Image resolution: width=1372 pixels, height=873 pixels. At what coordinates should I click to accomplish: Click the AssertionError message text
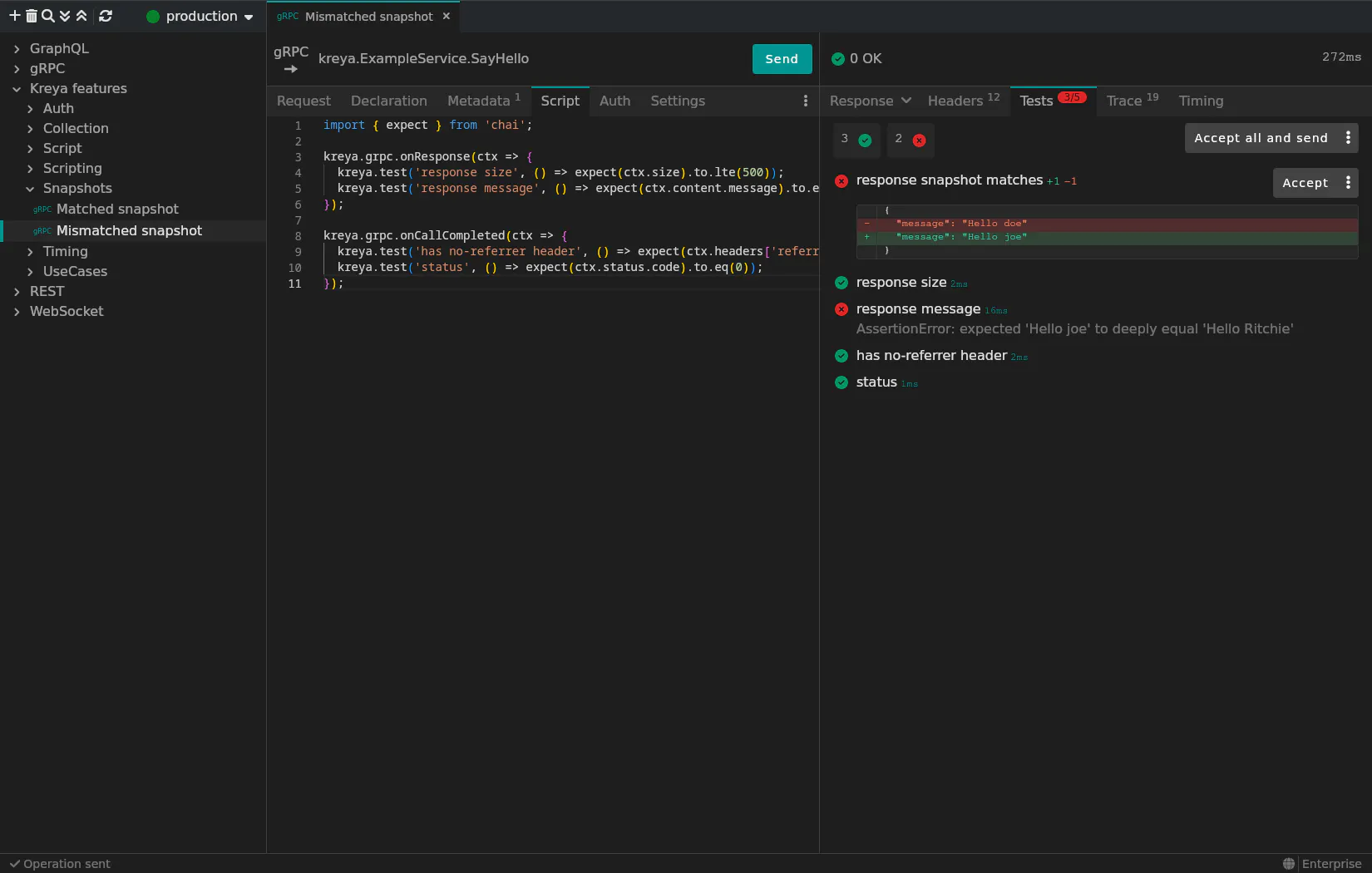point(1074,329)
